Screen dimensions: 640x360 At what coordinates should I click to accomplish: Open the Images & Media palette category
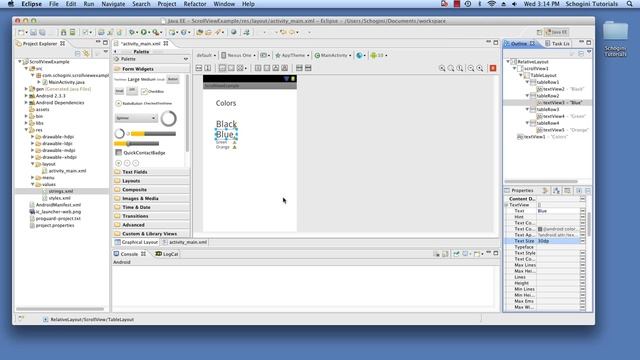pyautogui.click(x=151, y=198)
